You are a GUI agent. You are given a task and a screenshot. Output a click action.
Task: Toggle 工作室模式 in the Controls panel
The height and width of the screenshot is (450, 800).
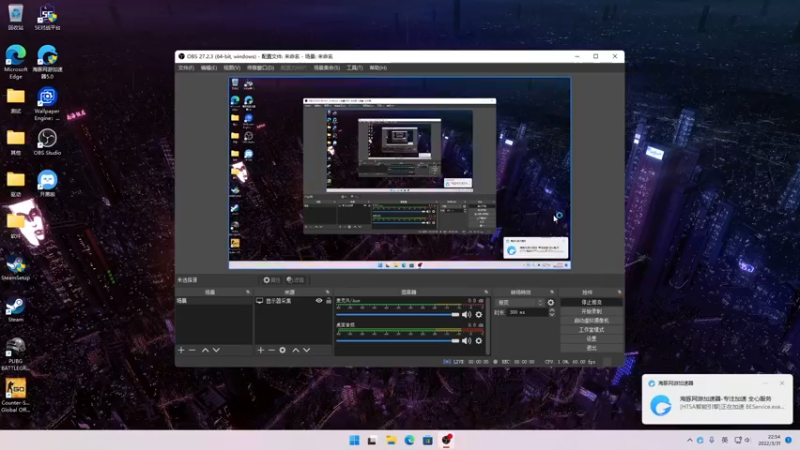coord(591,330)
